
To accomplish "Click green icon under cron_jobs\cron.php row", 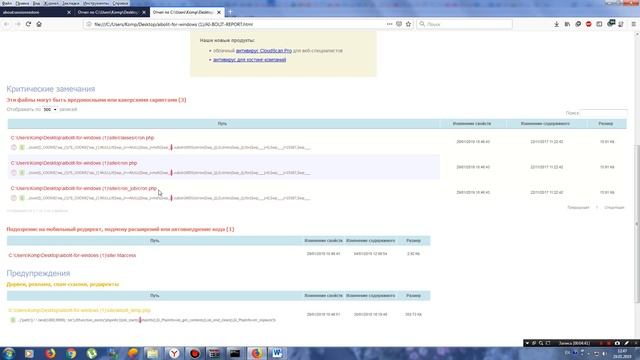I will click(x=22, y=198).
